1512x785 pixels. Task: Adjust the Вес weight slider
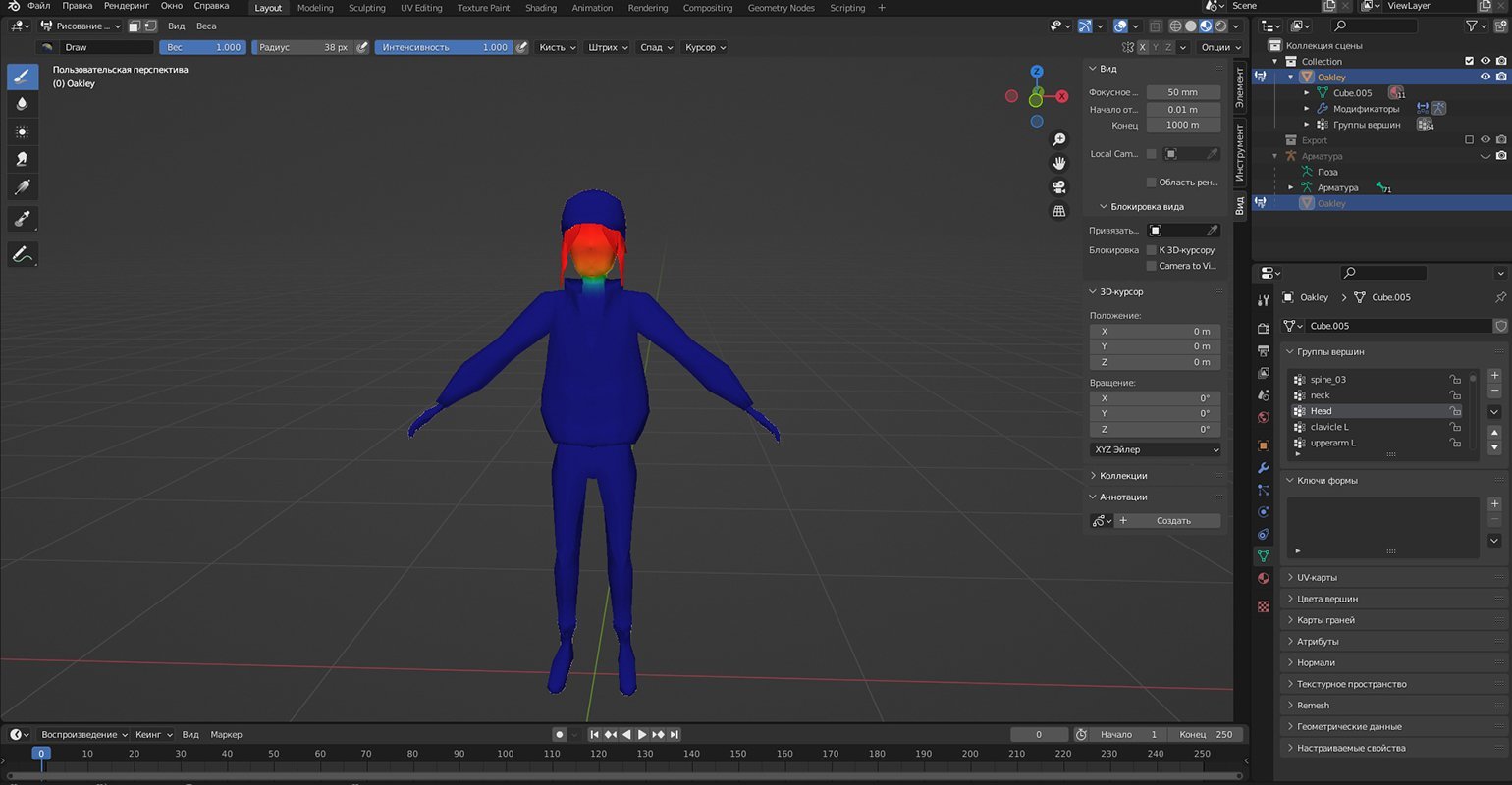coord(203,47)
